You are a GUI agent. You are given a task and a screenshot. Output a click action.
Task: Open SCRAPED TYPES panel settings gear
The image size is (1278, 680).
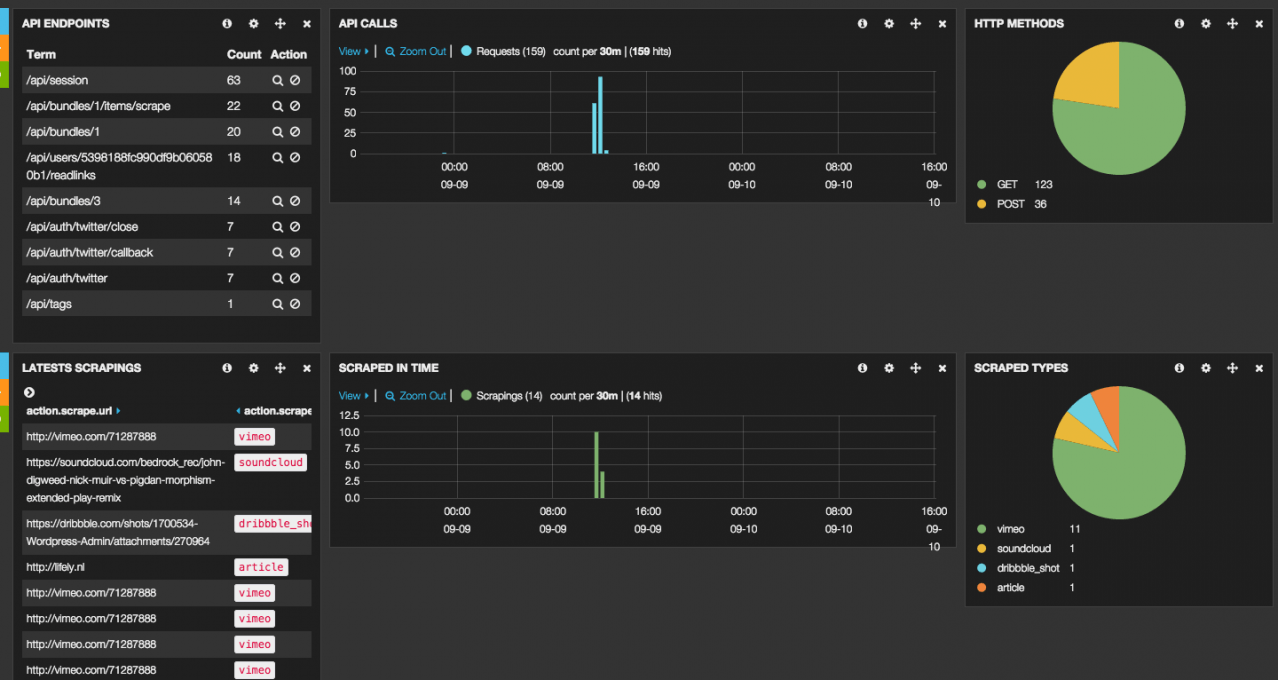tap(1206, 368)
